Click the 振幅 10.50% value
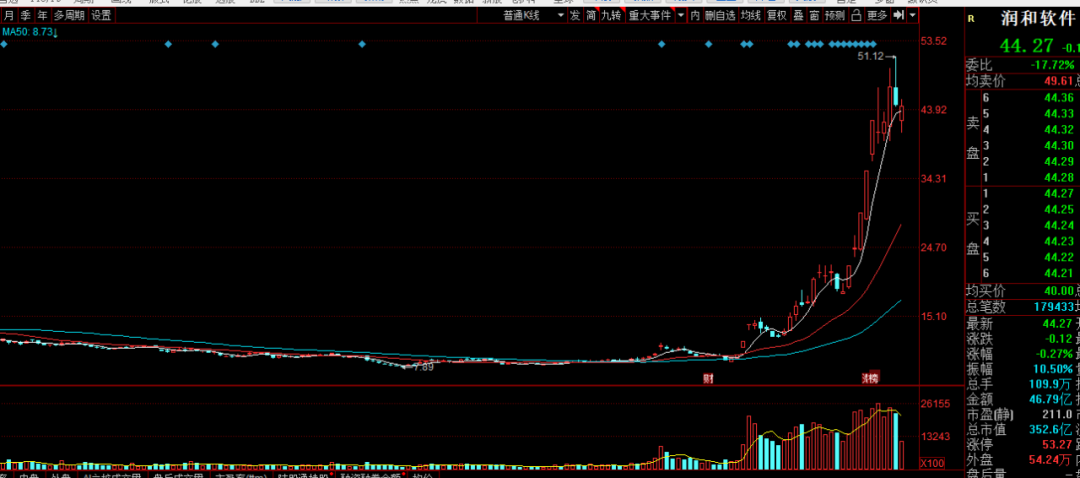Viewport: 1080px width, 478px height. [x=1055, y=370]
